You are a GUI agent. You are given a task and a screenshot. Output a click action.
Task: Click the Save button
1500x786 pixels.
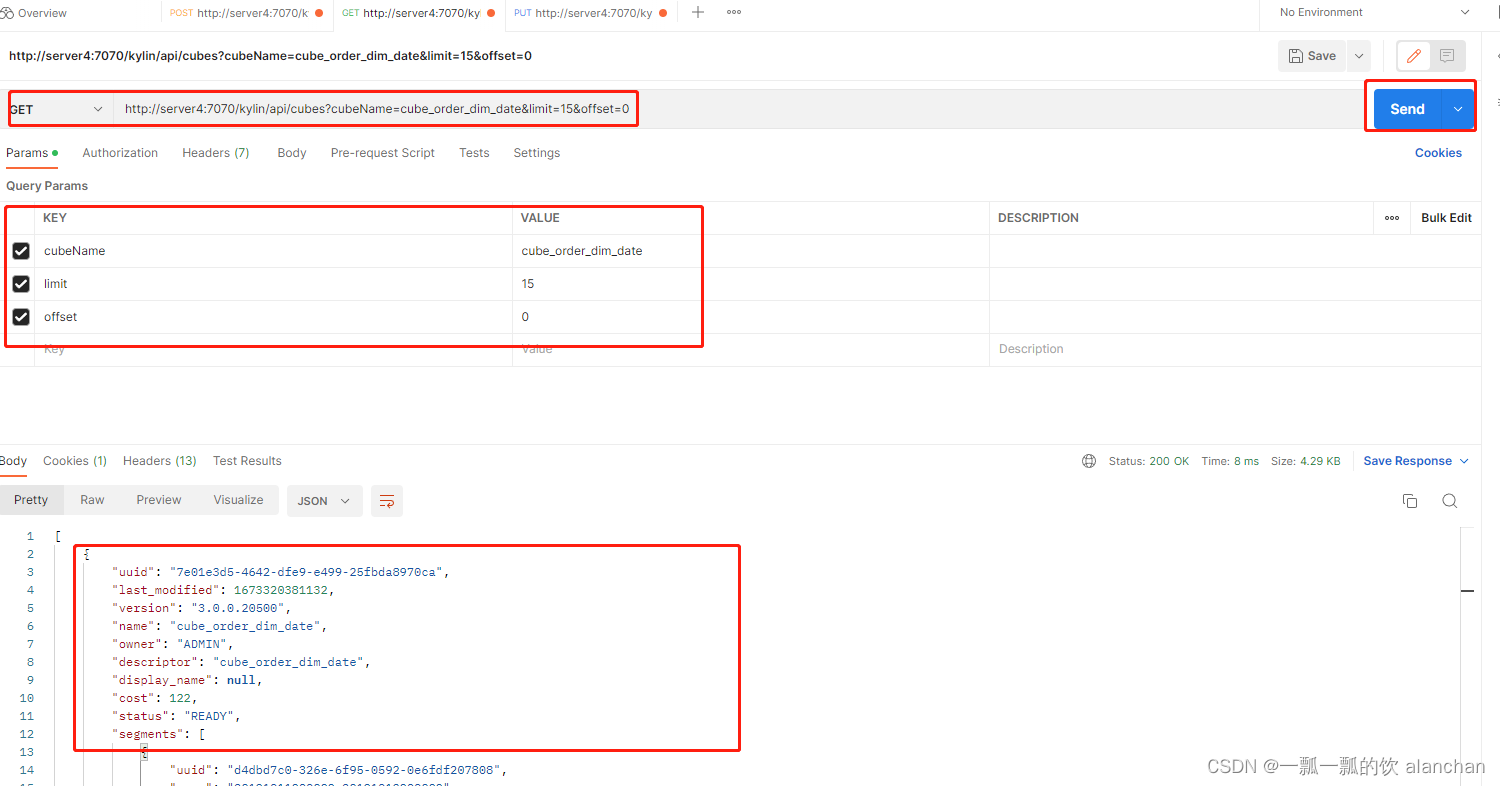click(1312, 56)
